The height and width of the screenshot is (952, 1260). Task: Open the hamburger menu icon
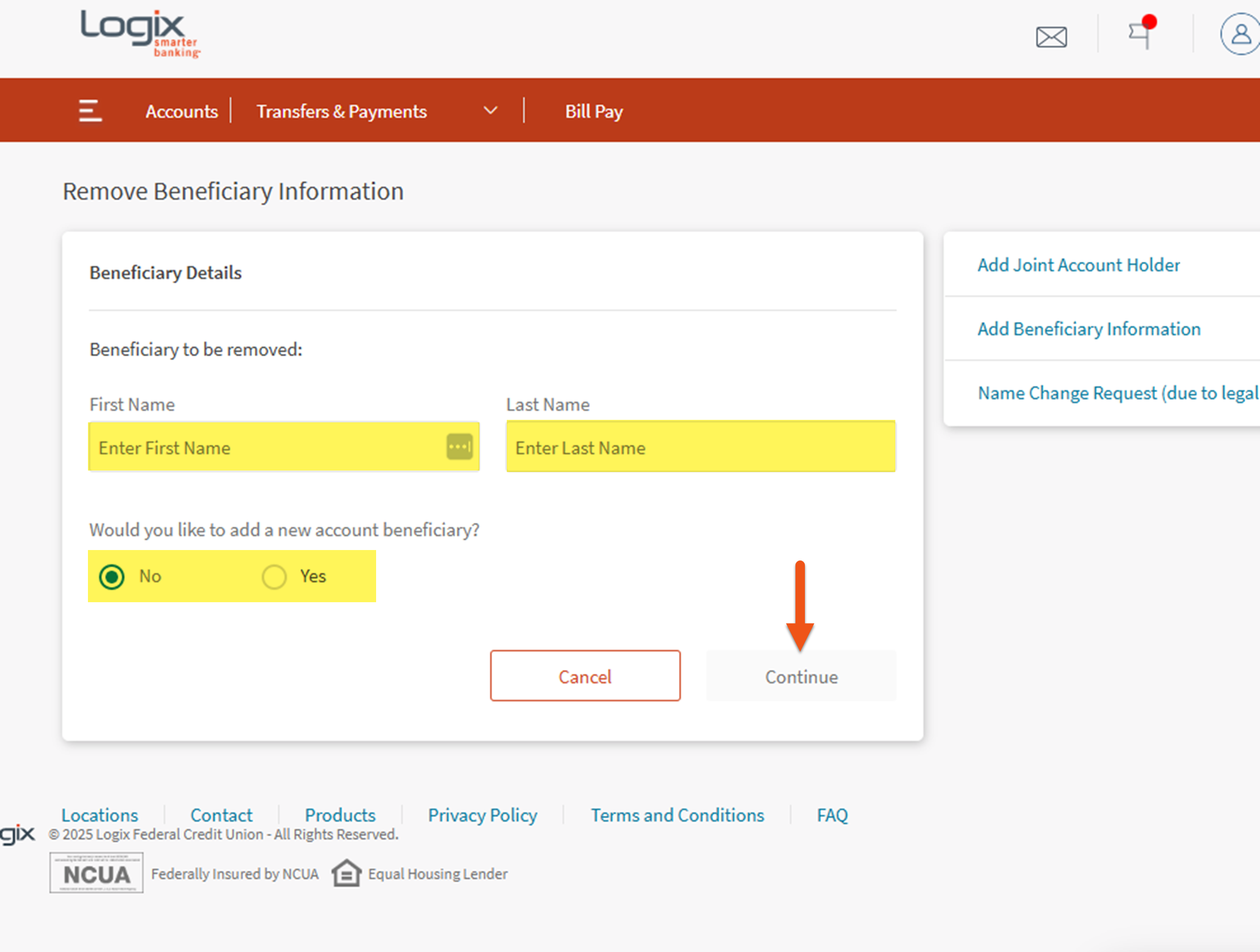pos(90,110)
